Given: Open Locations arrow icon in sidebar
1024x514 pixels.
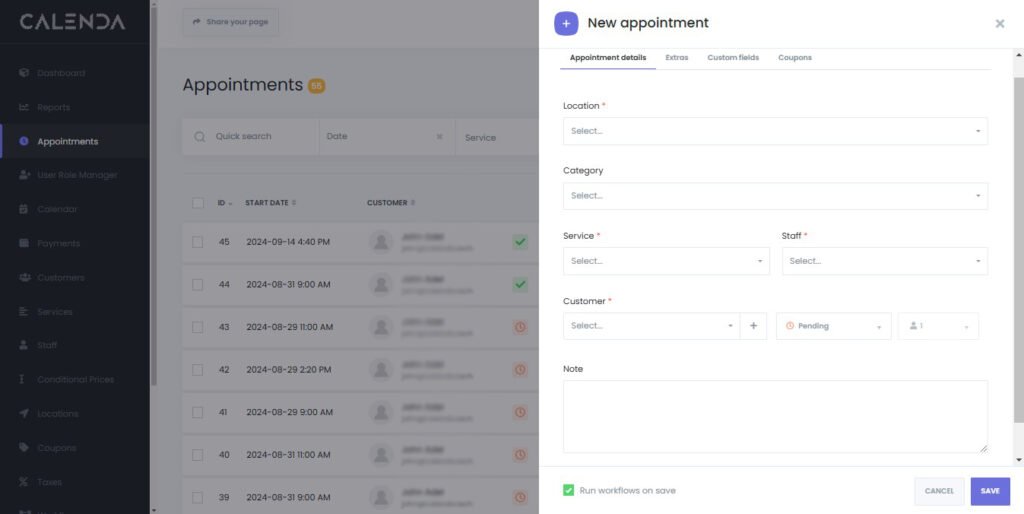Looking at the screenshot, I should 24,413.
